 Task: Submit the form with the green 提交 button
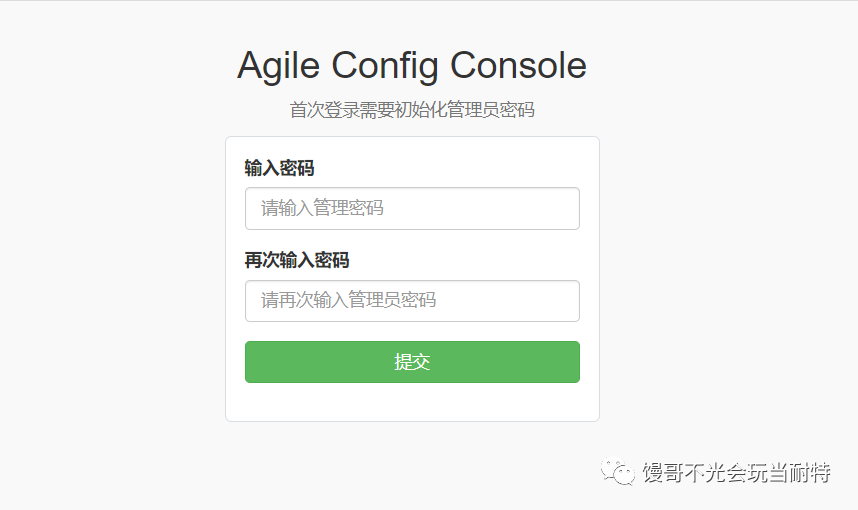coord(412,362)
